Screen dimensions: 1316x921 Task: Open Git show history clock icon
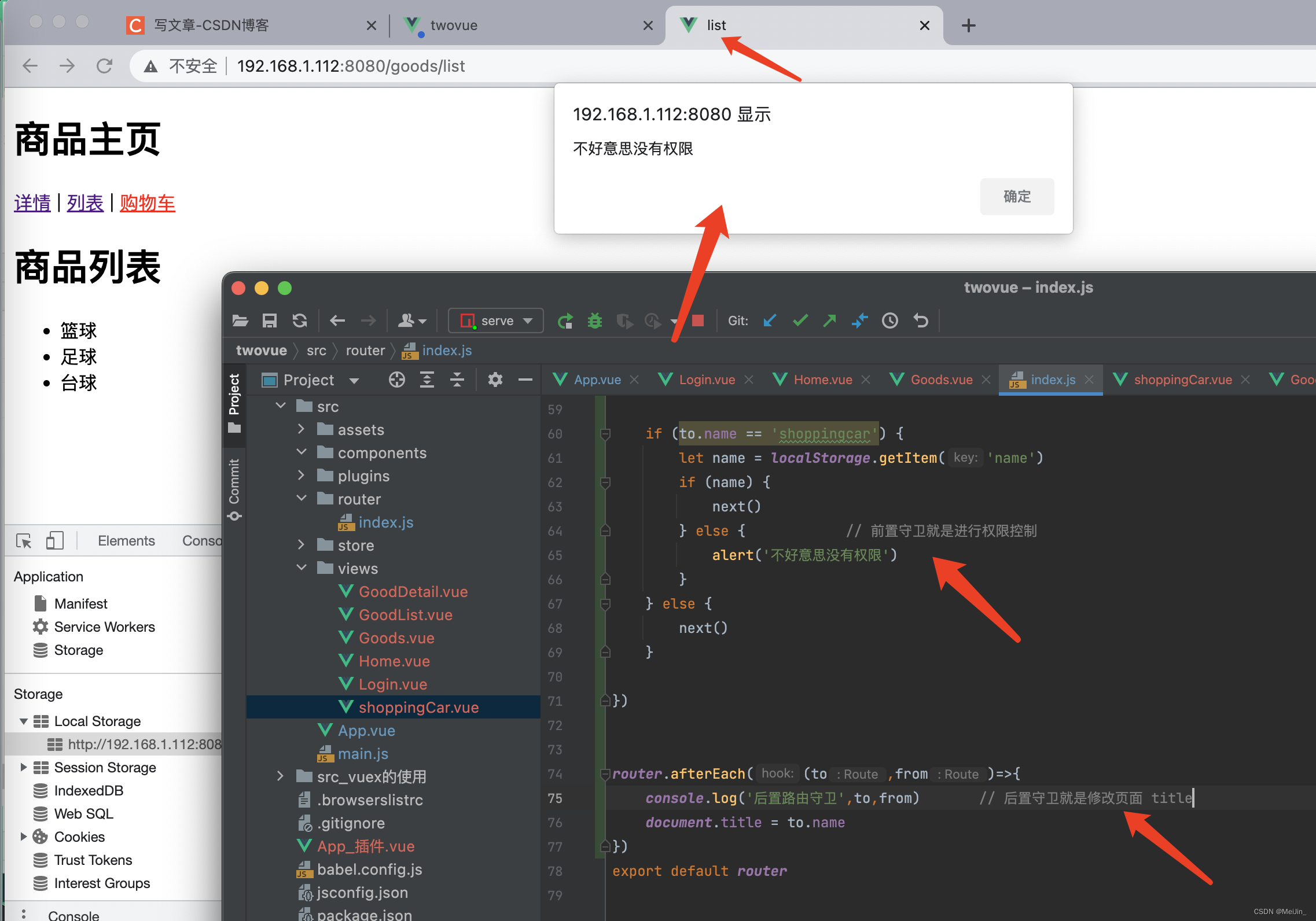pos(889,320)
